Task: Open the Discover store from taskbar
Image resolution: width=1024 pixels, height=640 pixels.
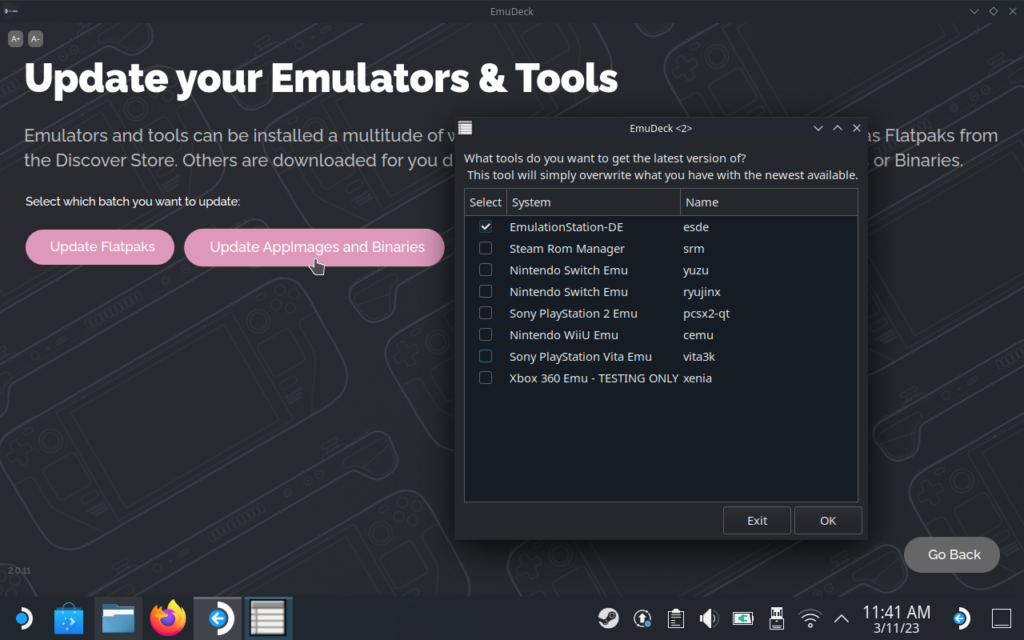Action: [69, 618]
